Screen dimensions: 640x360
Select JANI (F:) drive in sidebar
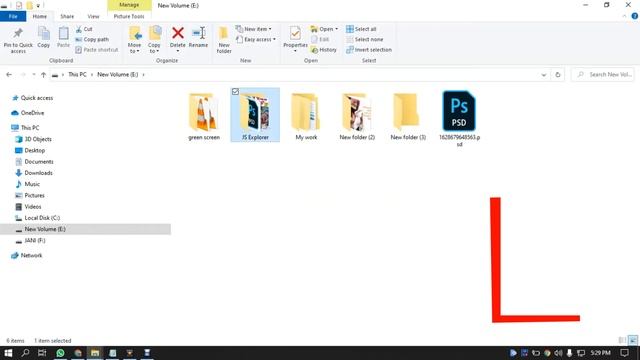pyautogui.click(x=30, y=241)
